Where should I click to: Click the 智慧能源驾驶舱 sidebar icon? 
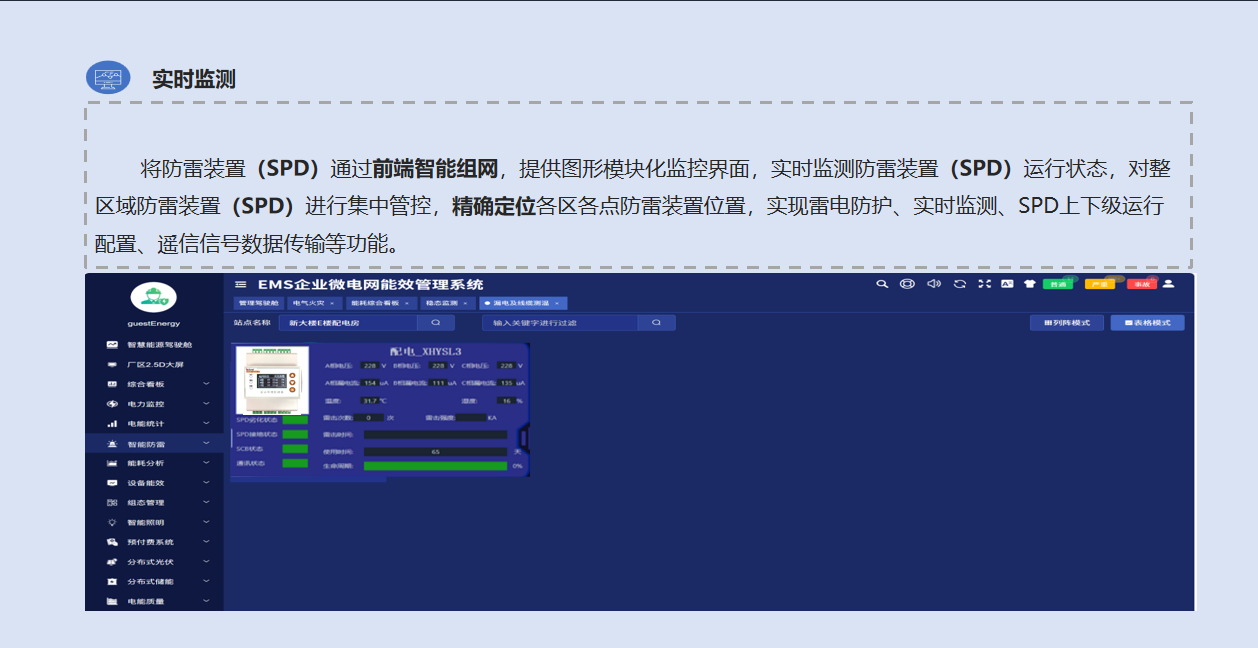click(x=113, y=345)
